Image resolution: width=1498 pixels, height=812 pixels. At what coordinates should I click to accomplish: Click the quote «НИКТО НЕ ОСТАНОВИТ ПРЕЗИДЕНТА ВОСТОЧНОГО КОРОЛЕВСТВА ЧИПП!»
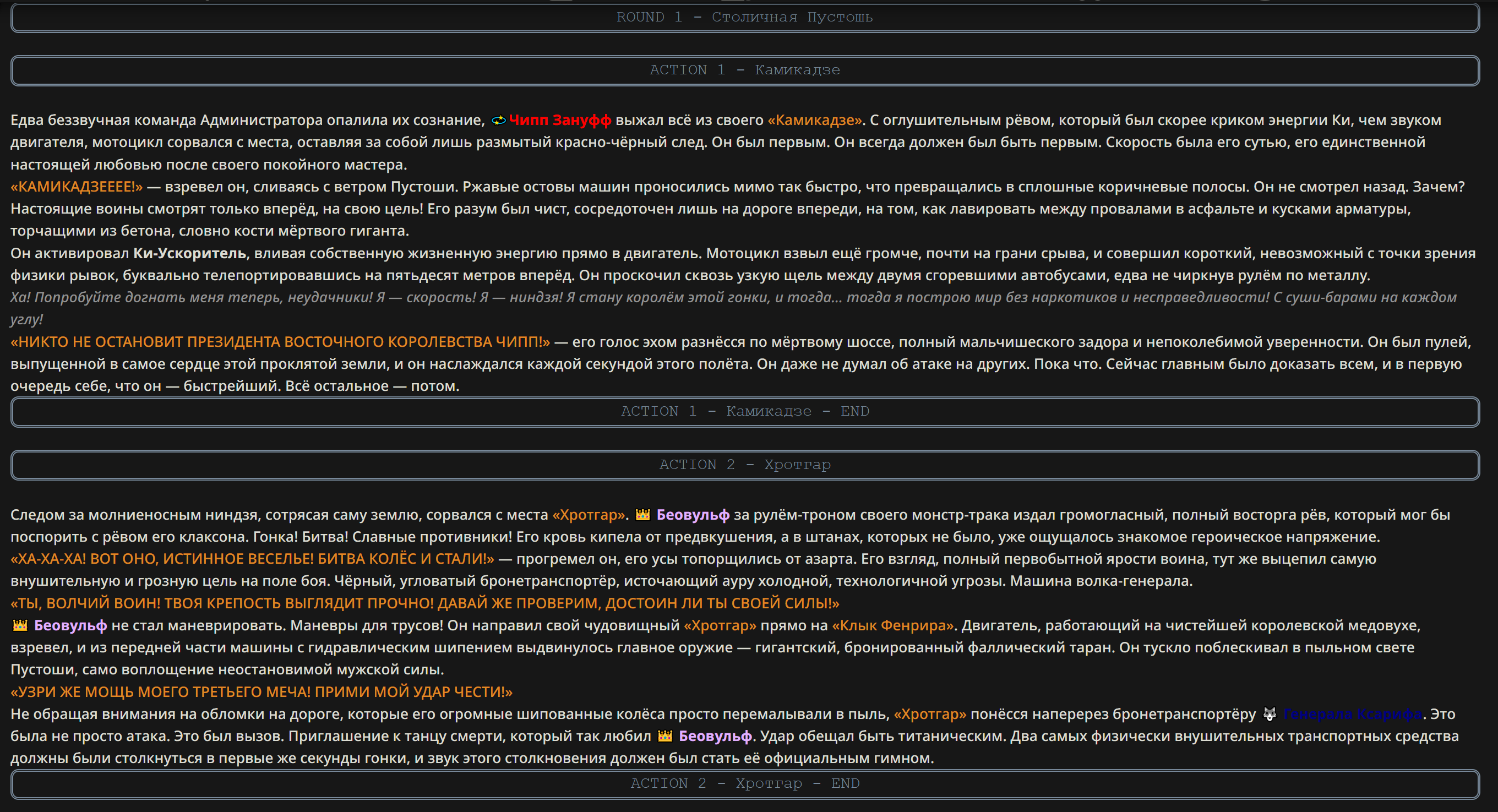coord(280,342)
